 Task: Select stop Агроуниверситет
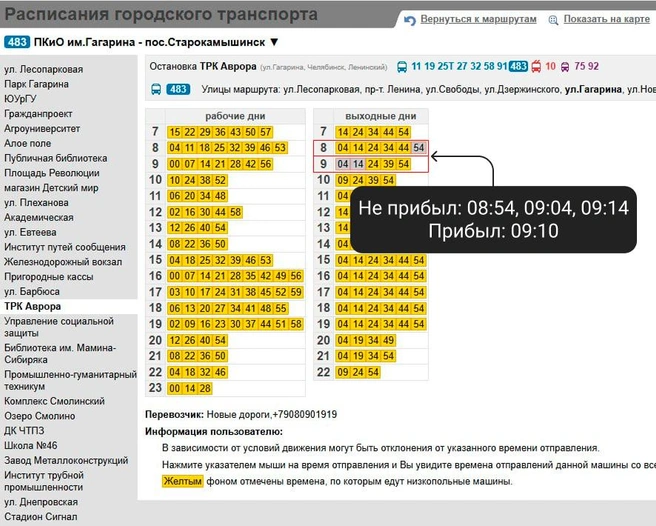[x=42, y=128]
